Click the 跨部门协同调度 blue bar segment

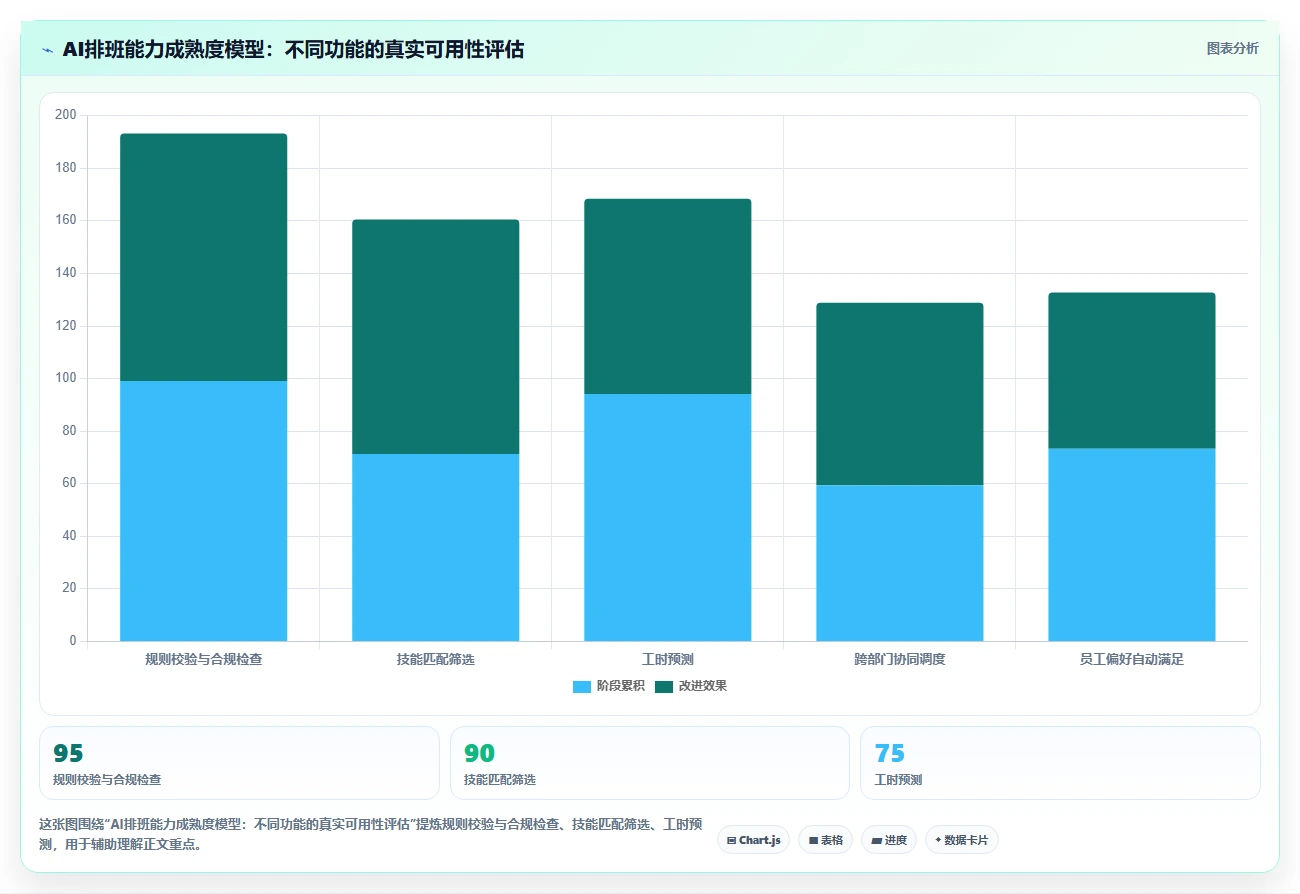[899, 563]
